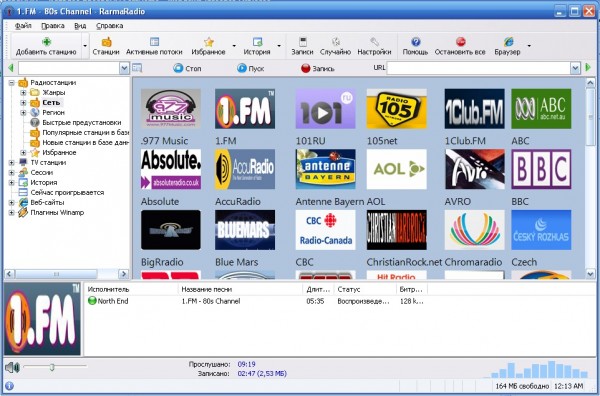Screen dimensions: 600x396
Task: Open the Справка menu
Action: [109, 26]
